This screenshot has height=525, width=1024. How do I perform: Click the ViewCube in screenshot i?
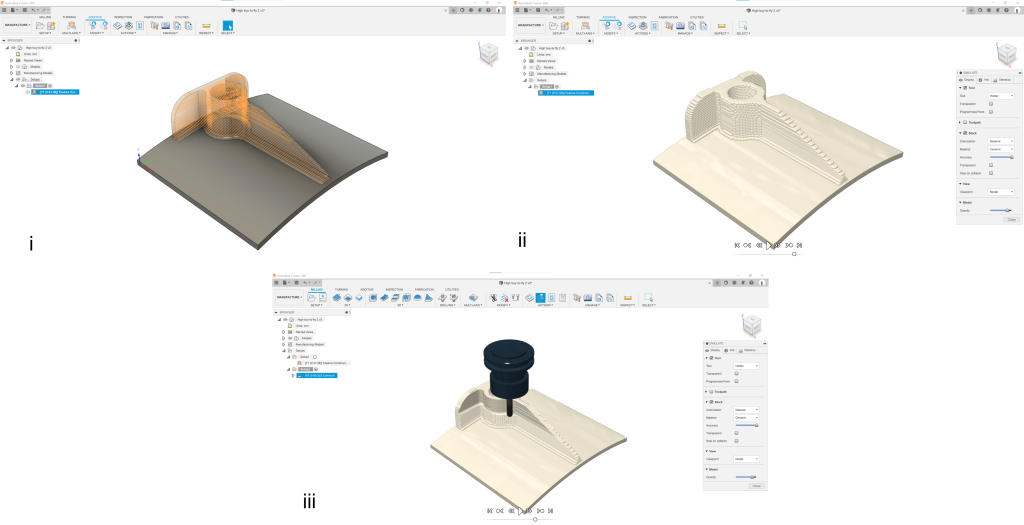(487, 54)
